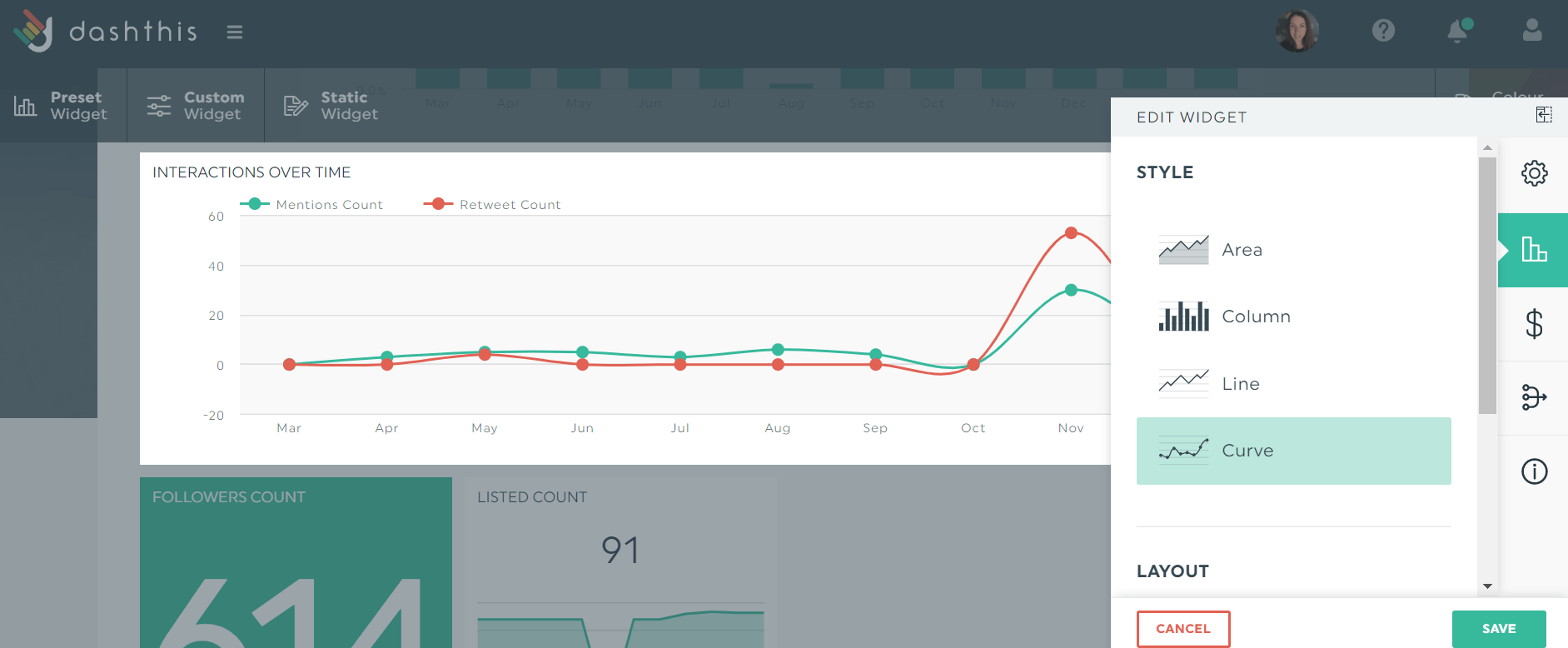Click the INTERACTIONS OVER TIME title
The width and height of the screenshot is (1568, 648).
pyautogui.click(x=251, y=172)
